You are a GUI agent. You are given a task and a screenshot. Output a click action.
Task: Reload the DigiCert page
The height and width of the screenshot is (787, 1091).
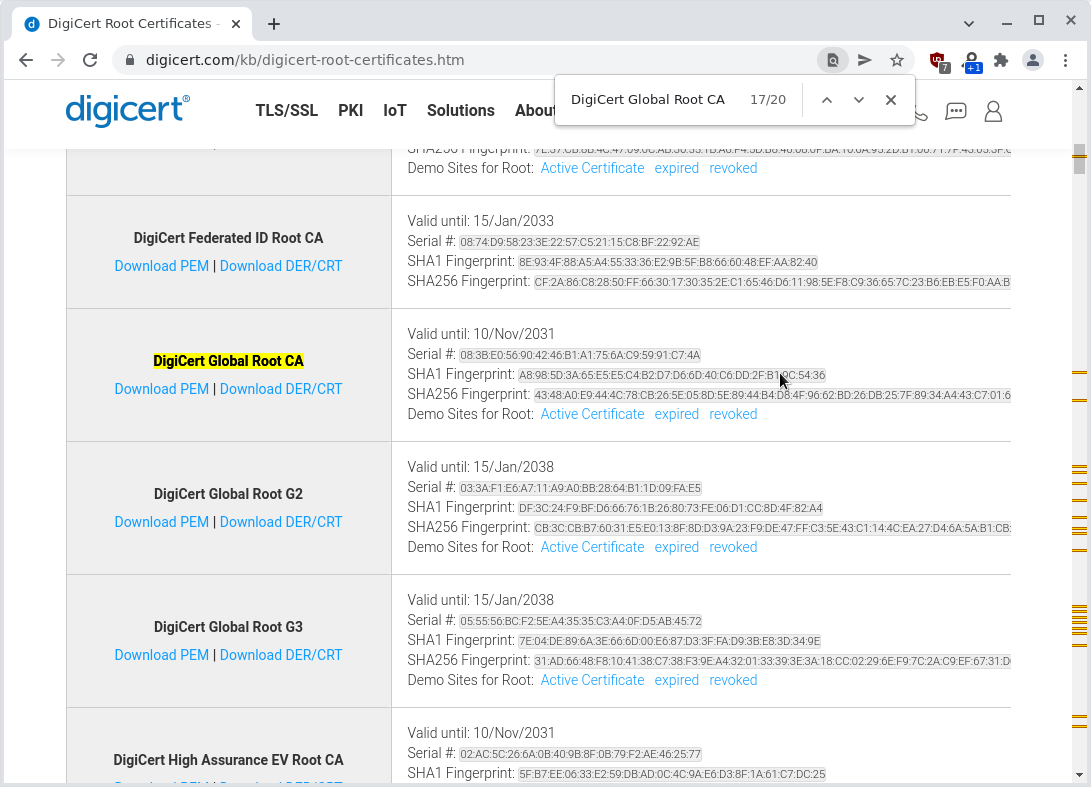coord(90,60)
